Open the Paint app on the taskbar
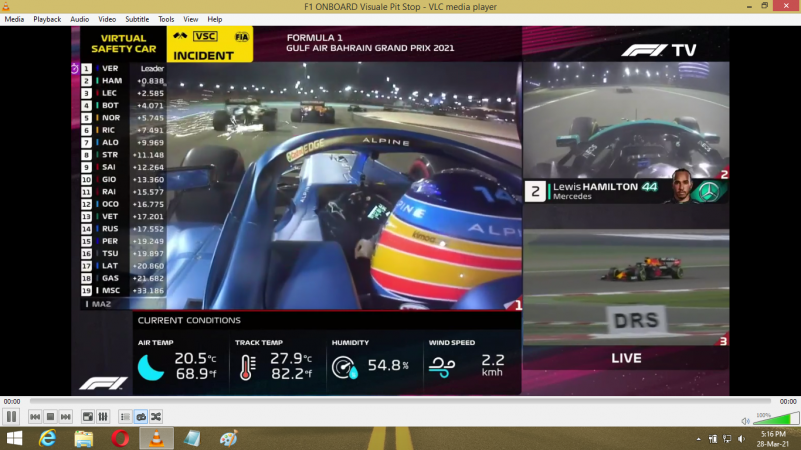801x450 pixels. click(229, 438)
